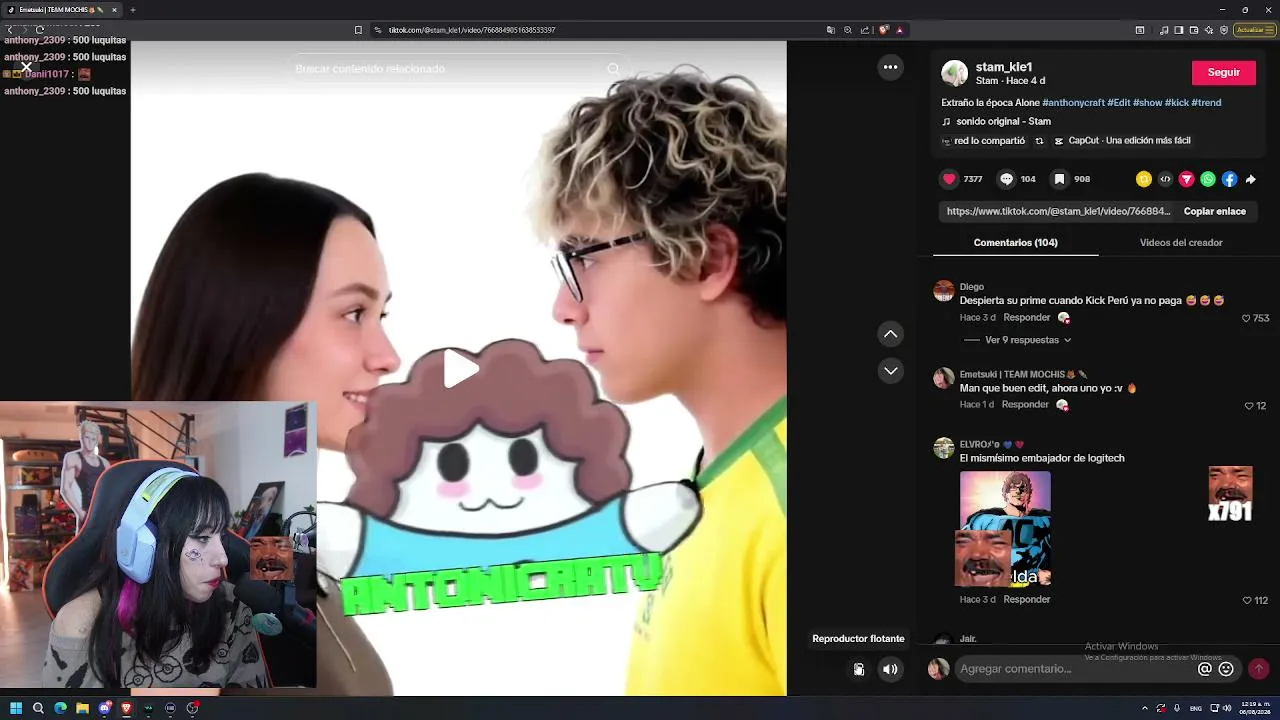Click the video link text field
This screenshot has width=1280, height=720.
click(1058, 212)
